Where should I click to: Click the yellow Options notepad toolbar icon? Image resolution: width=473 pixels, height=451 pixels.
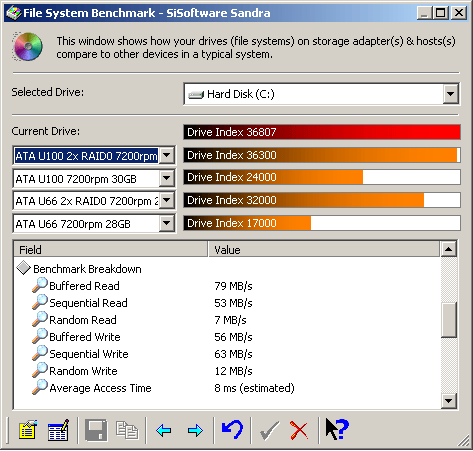pos(28,430)
